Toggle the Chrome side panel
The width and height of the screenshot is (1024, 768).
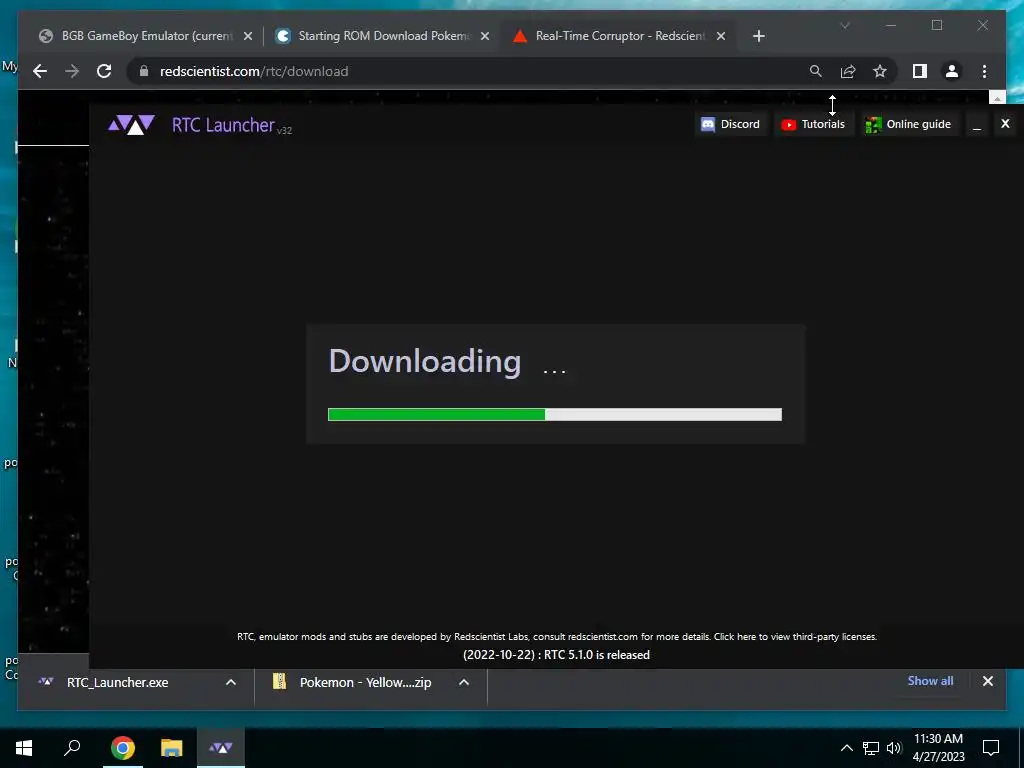[x=920, y=71]
